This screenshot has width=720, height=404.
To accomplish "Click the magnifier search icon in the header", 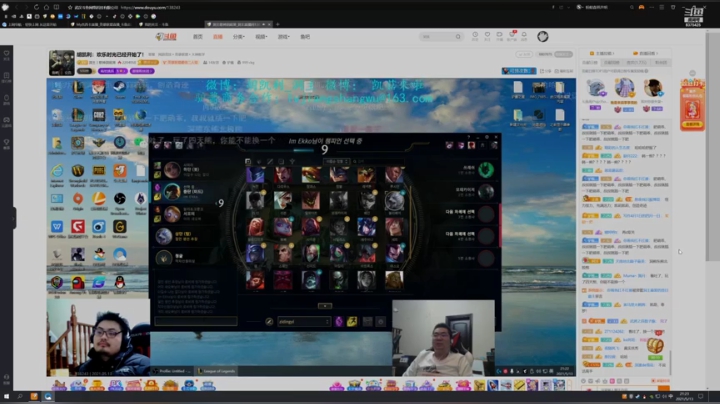I will tap(458, 37).
